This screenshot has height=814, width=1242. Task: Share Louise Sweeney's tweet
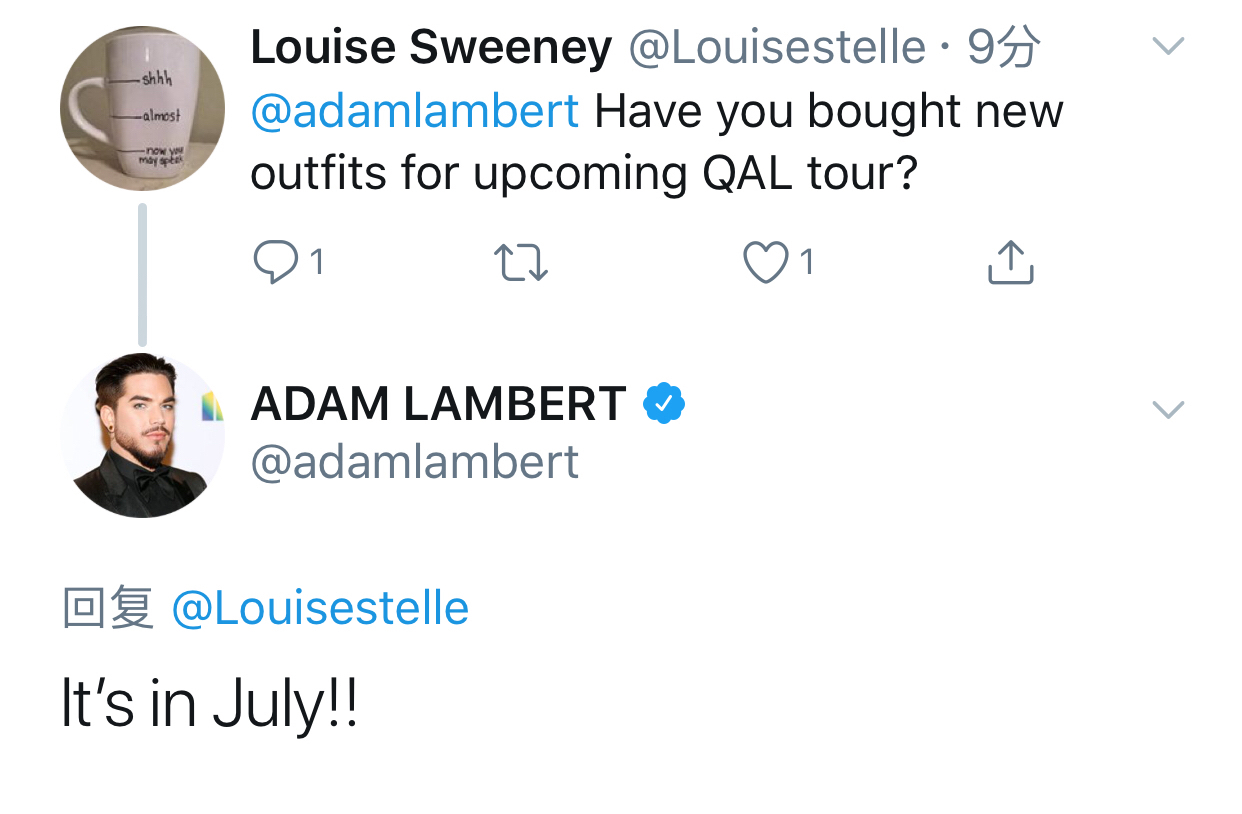click(1010, 262)
